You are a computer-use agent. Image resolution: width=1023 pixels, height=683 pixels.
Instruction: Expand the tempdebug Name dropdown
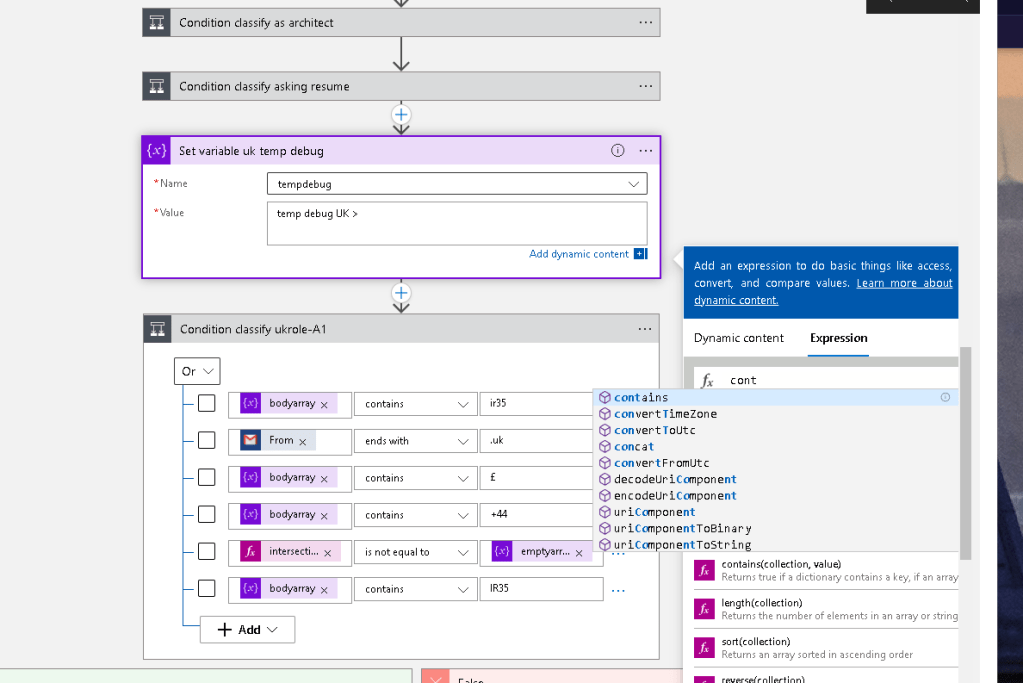(633, 184)
